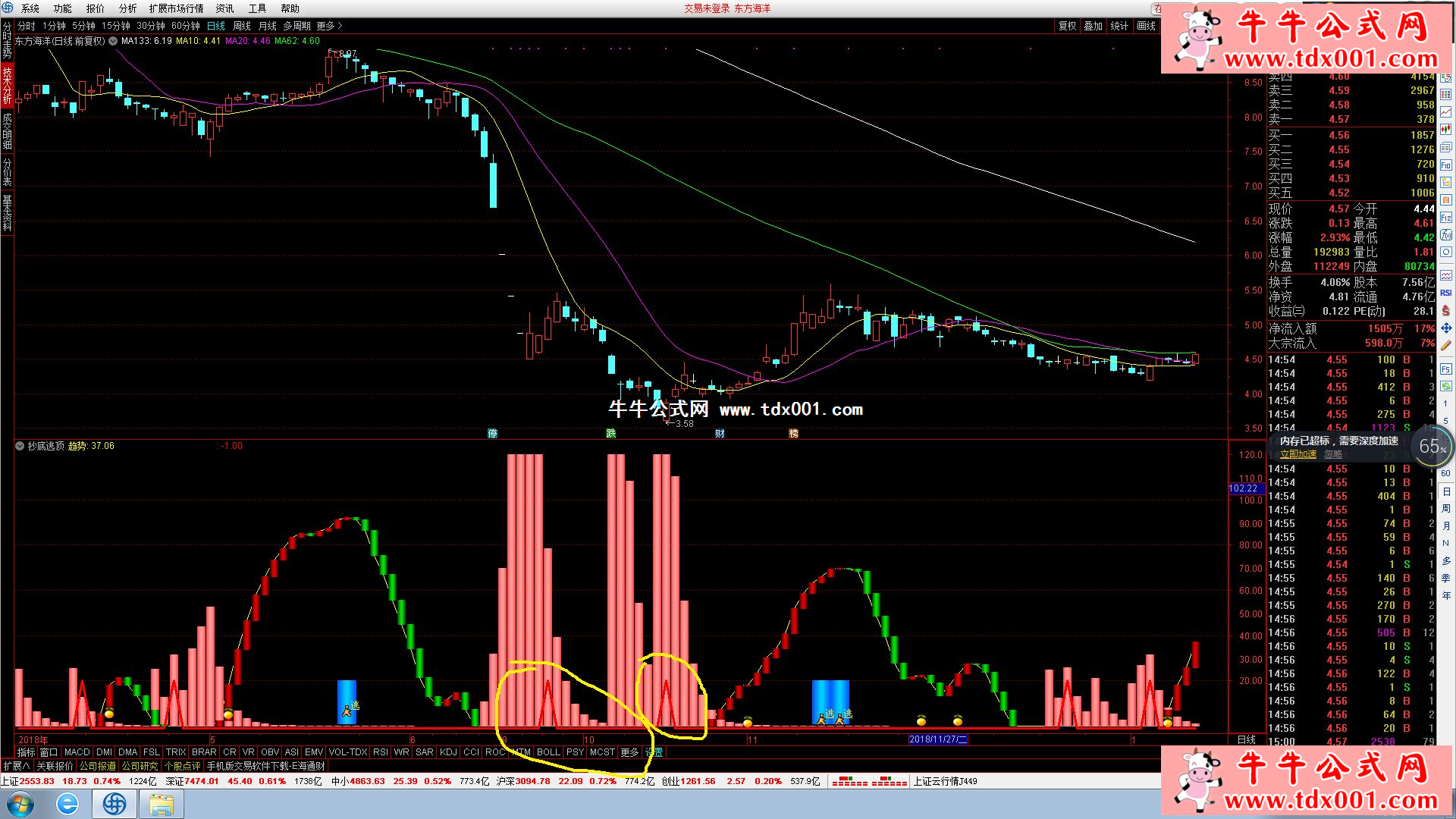Image resolution: width=1456 pixels, height=819 pixels.
Task: Expand indicator dropdown beside 抄底逃顶 label
Action: tap(20, 446)
